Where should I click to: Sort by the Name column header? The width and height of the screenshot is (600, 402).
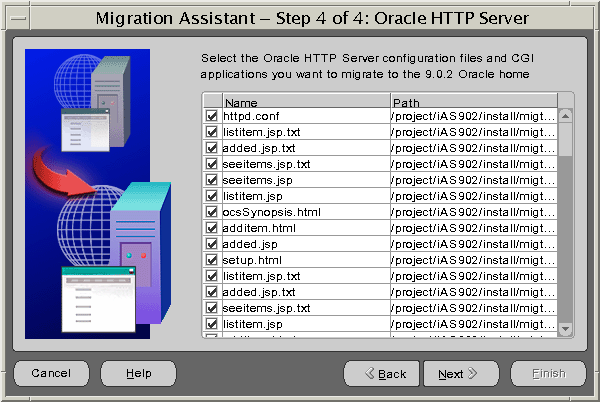click(x=306, y=101)
